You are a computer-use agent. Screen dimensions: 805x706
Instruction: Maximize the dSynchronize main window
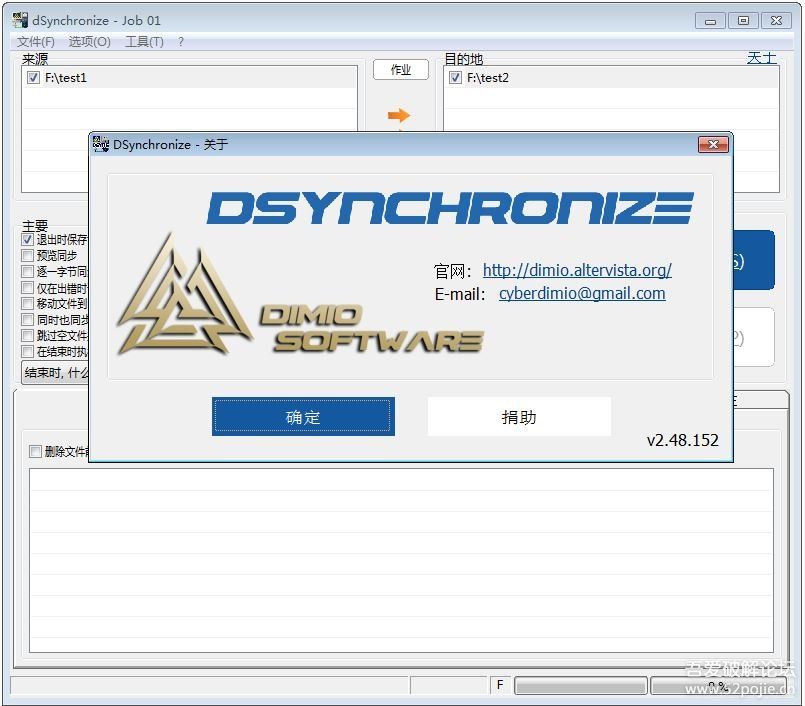click(743, 21)
